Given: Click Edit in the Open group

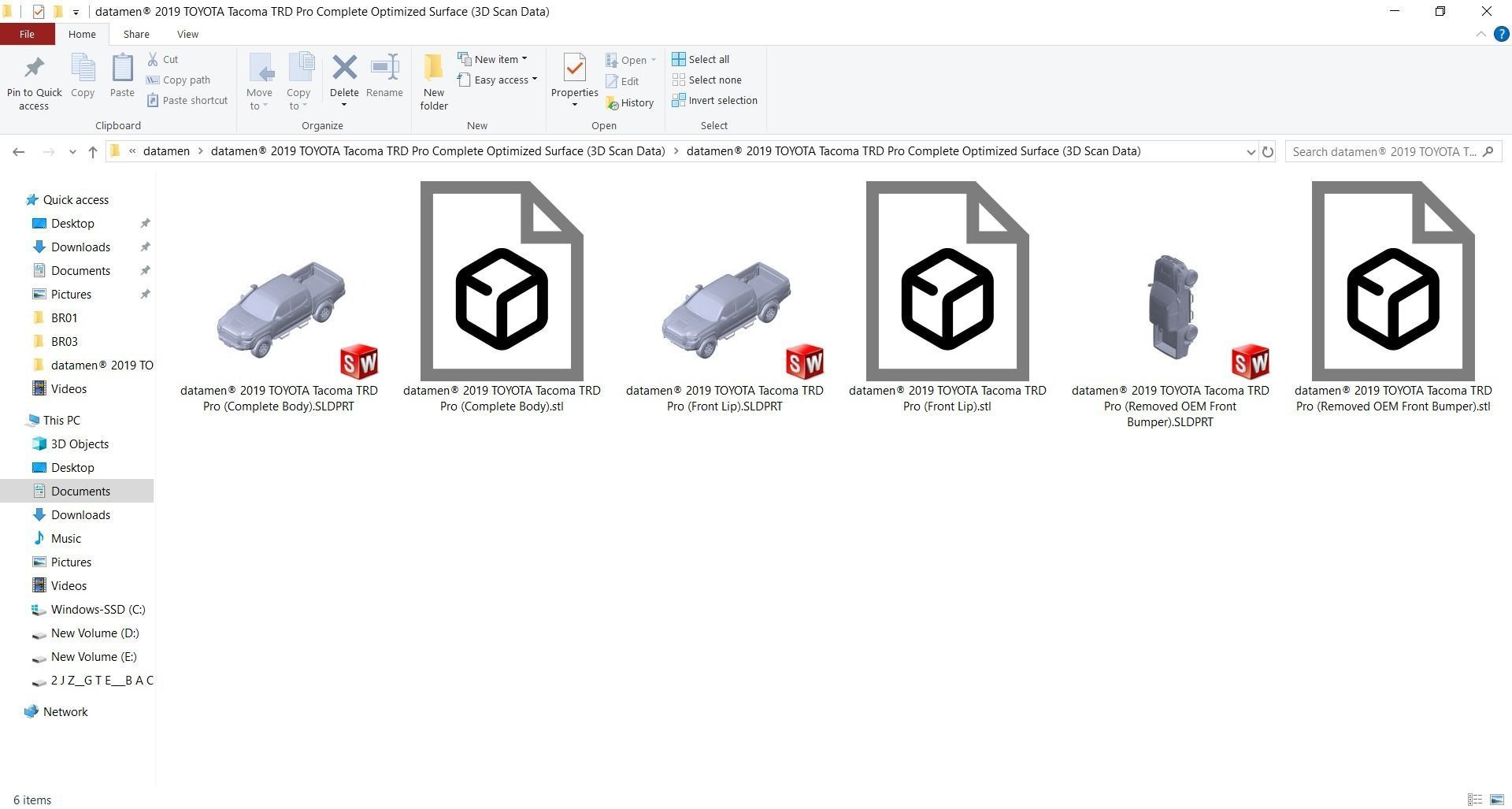Looking at the screenshot, I should pyautogui.click(x=622, y=81).
